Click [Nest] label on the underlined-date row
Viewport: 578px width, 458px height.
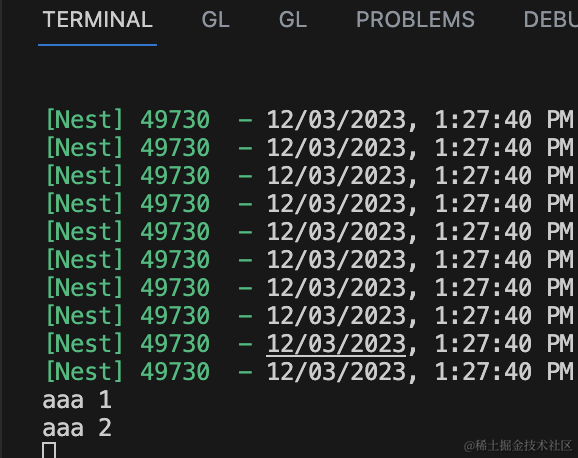coord(84,344)
